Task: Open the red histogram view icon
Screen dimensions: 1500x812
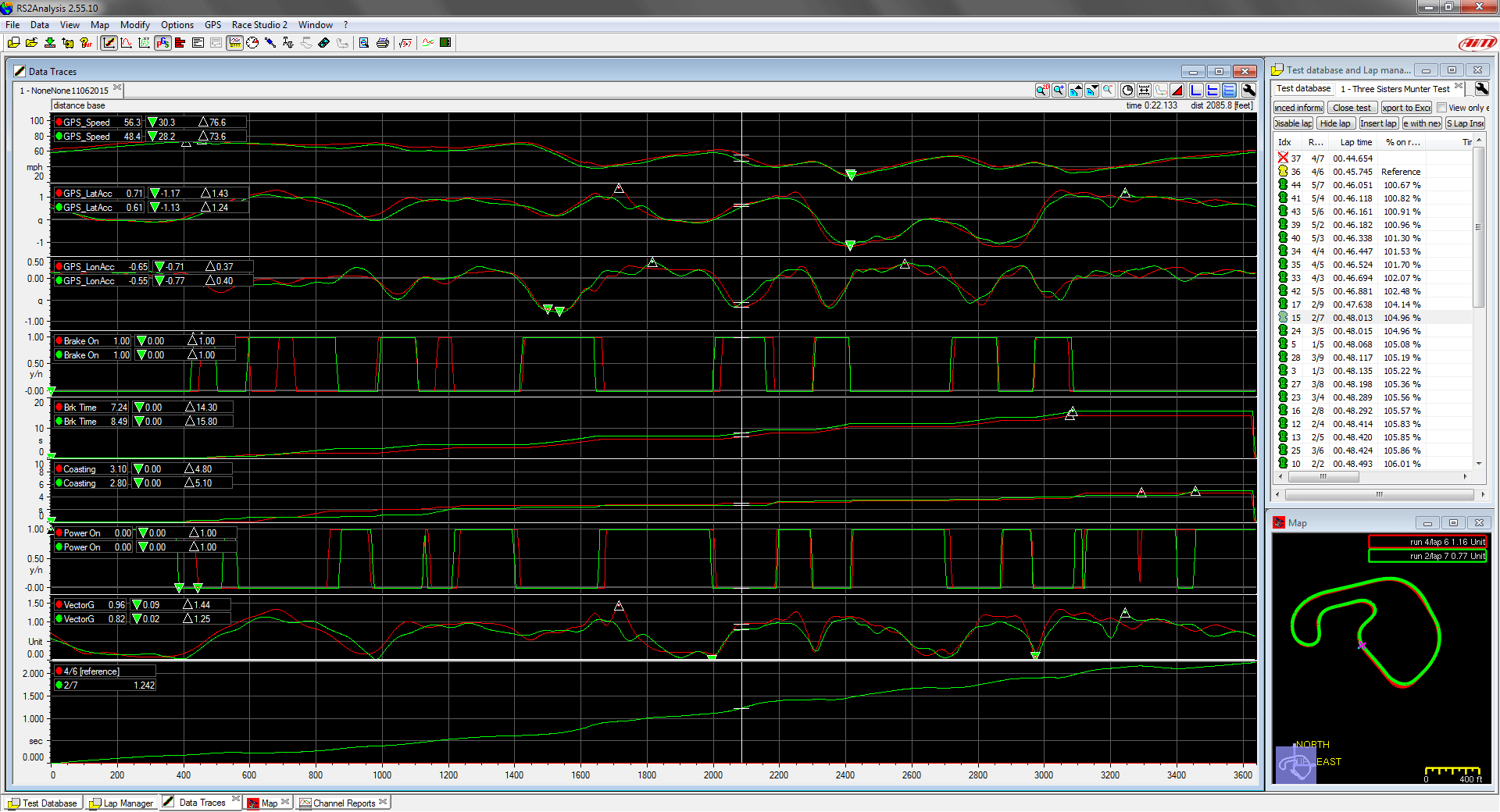Action: tap(180, 43)
